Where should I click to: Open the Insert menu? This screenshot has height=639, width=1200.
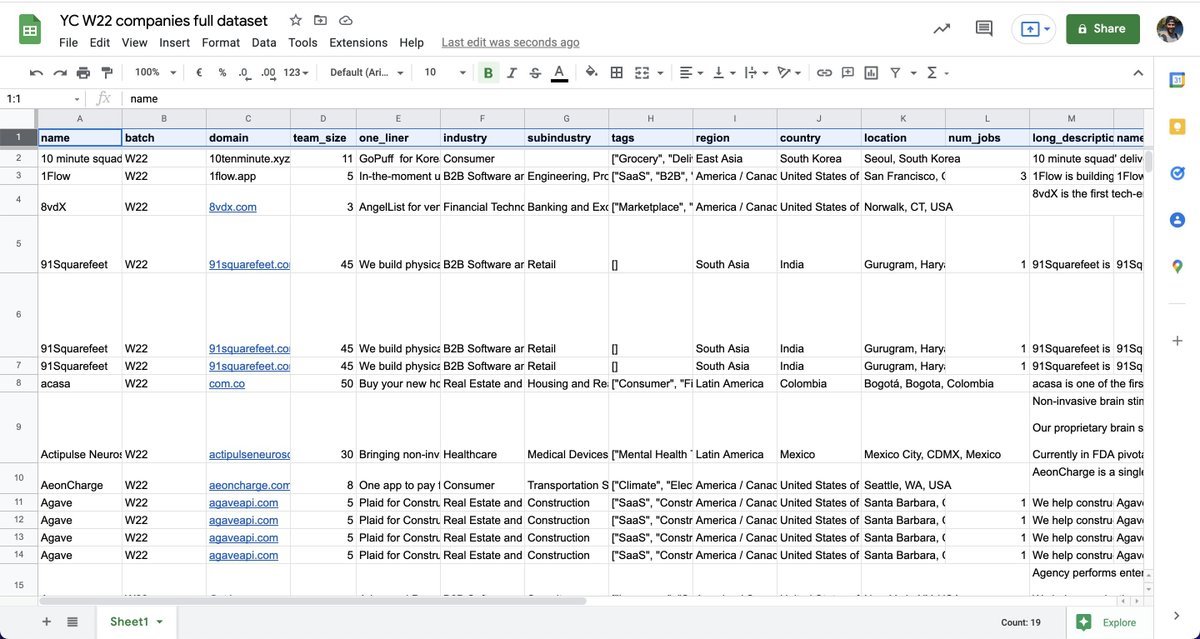point(175,43)
